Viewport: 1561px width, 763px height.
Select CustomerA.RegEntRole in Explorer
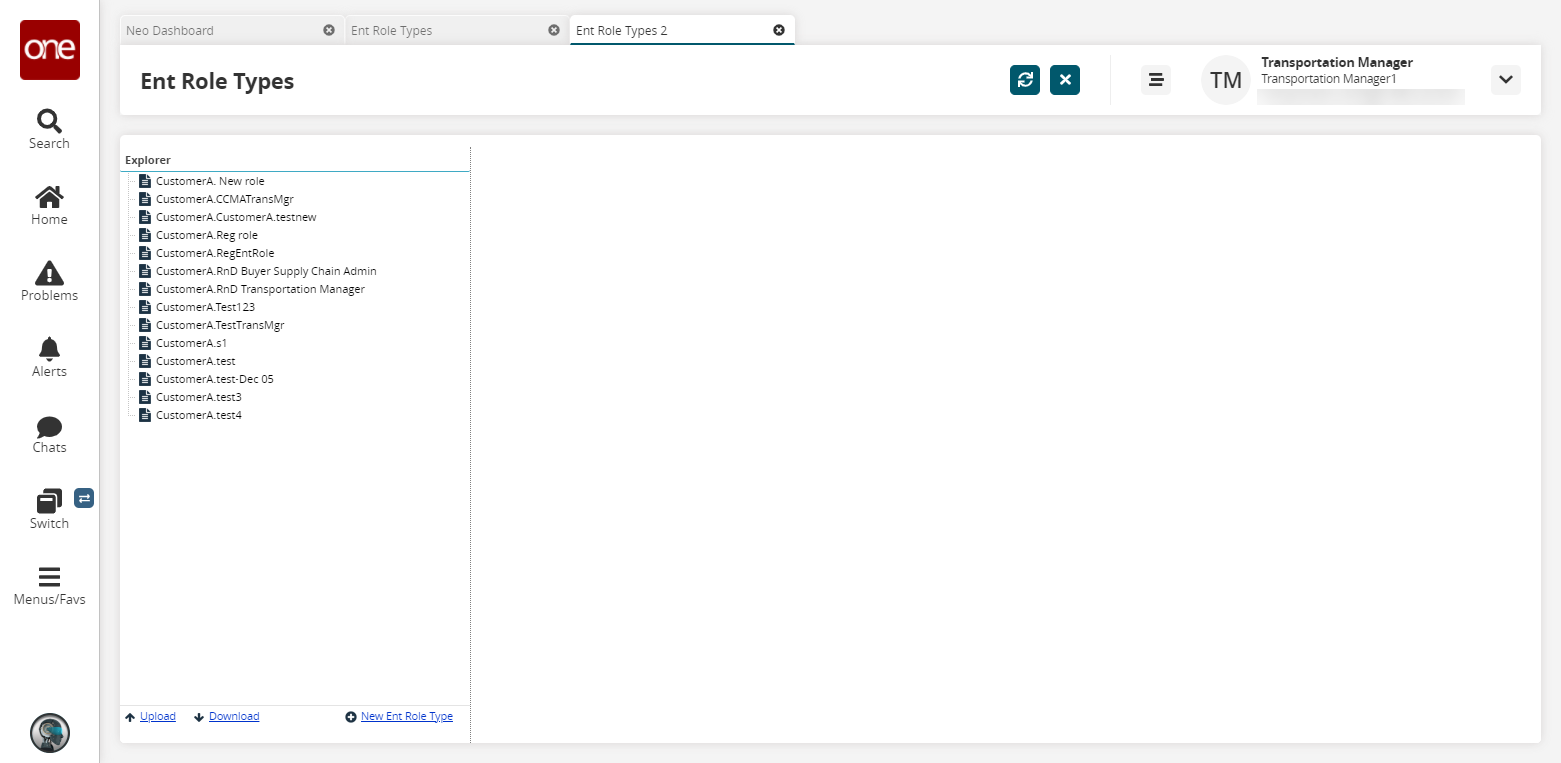pos(215,253)
